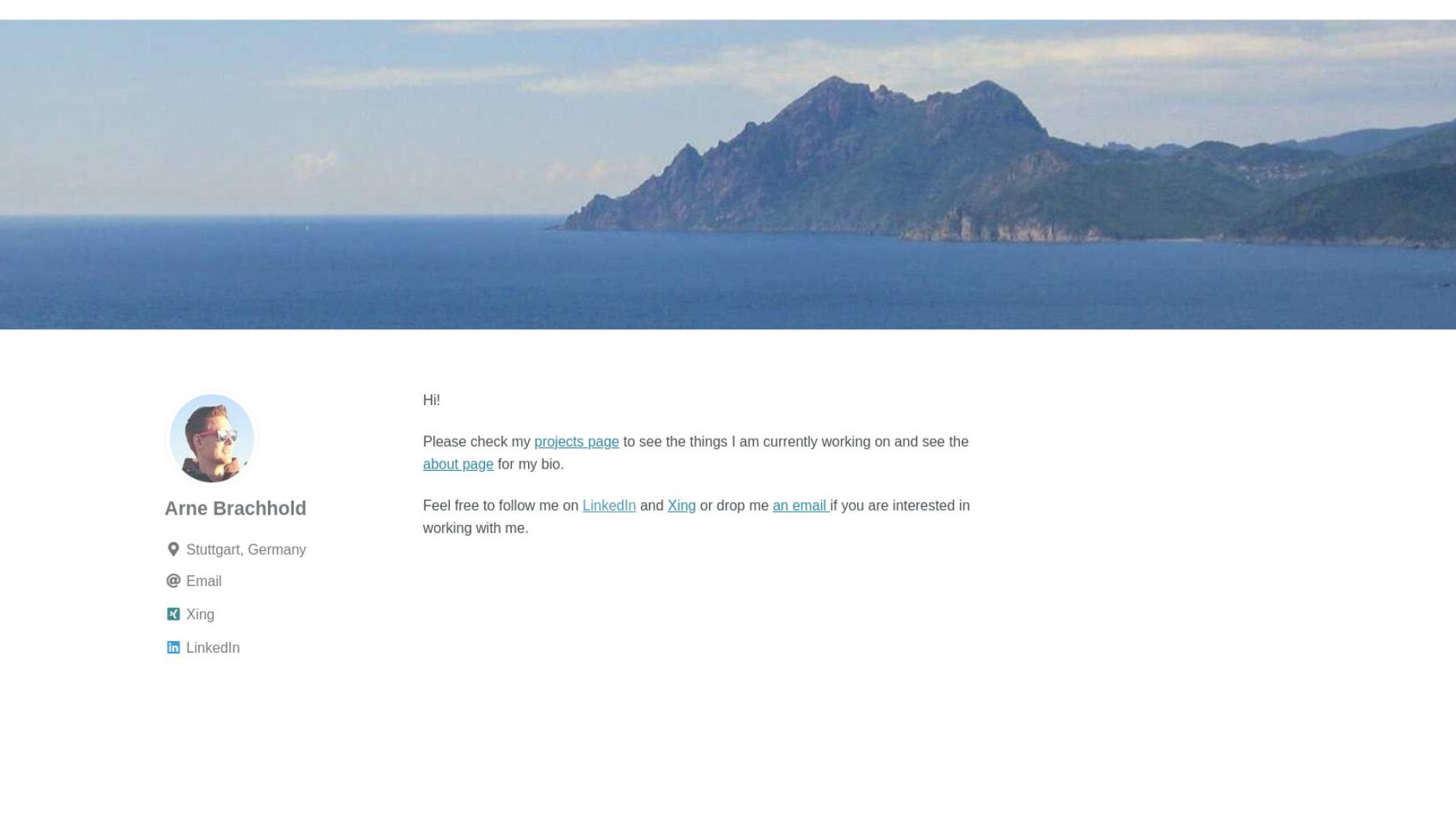The width and height of the screenshot is (1456, 825).
Task: Follow the about page link
Action: coord(458,465)
